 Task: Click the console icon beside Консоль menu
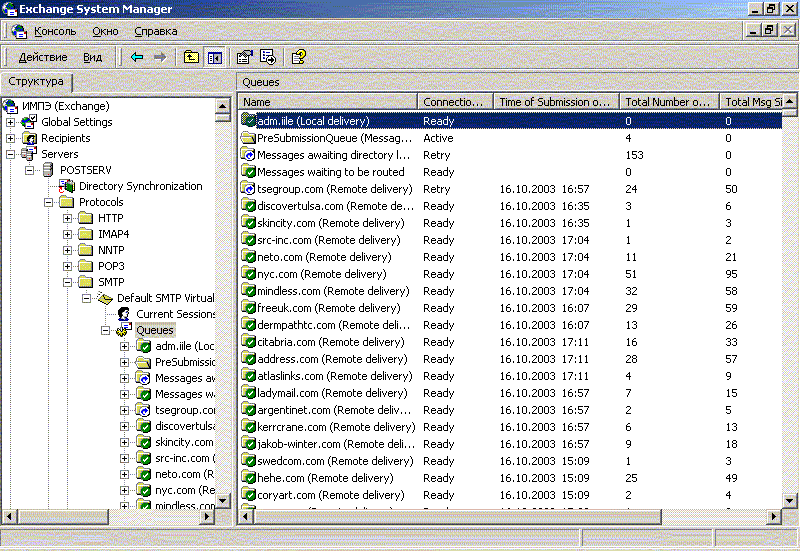coord(19,31)
